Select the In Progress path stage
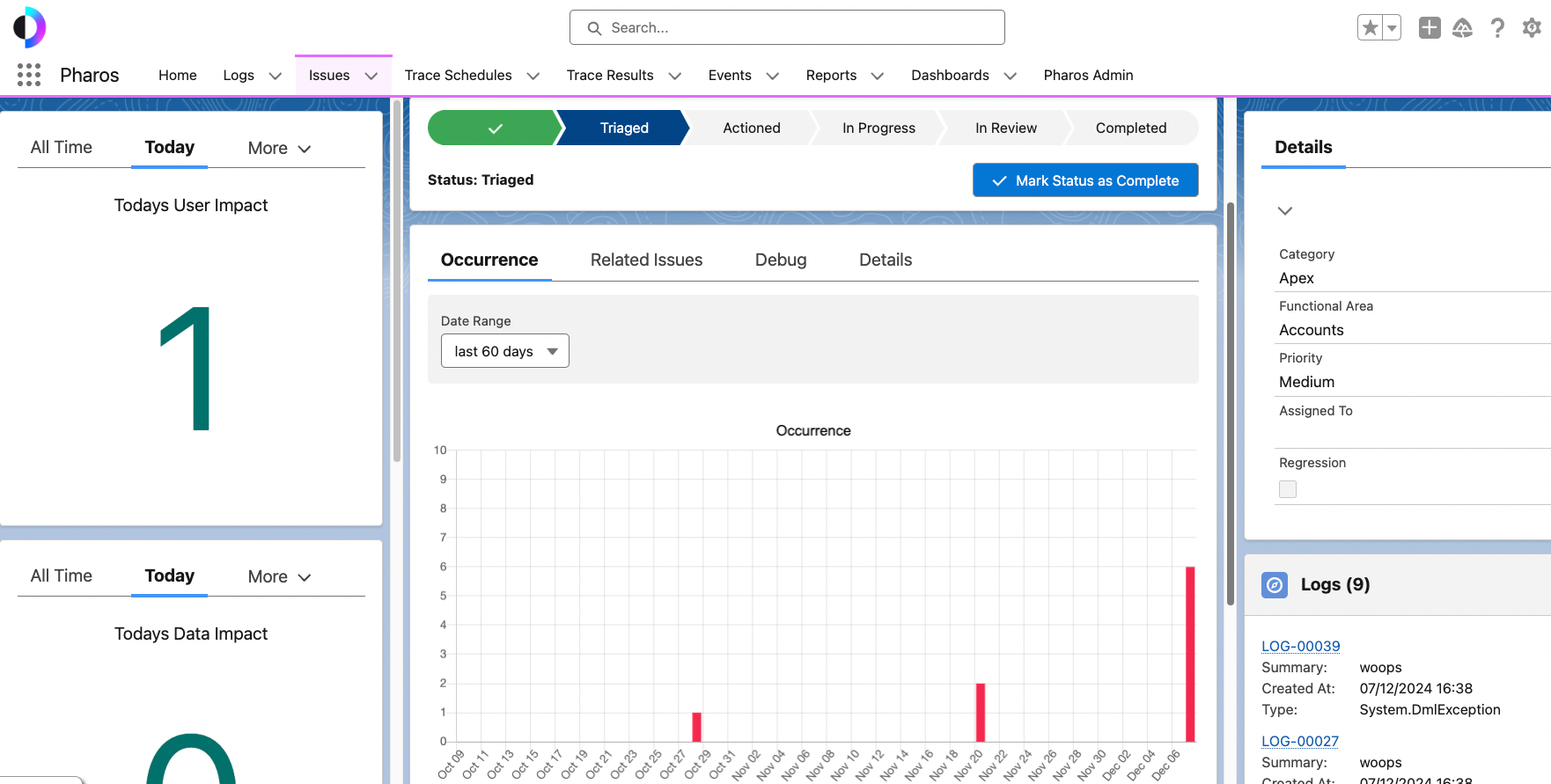 878,128
